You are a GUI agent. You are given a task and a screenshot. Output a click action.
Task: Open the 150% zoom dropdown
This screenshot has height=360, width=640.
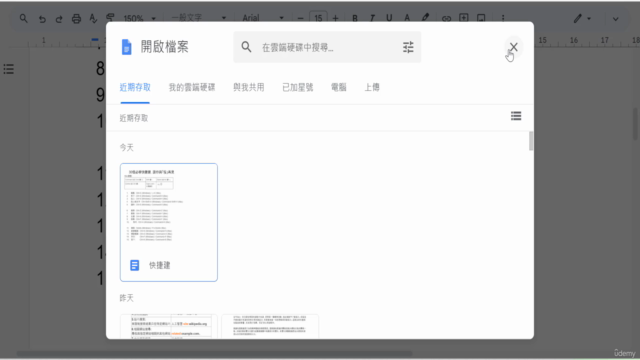click(x=139, y=18)
